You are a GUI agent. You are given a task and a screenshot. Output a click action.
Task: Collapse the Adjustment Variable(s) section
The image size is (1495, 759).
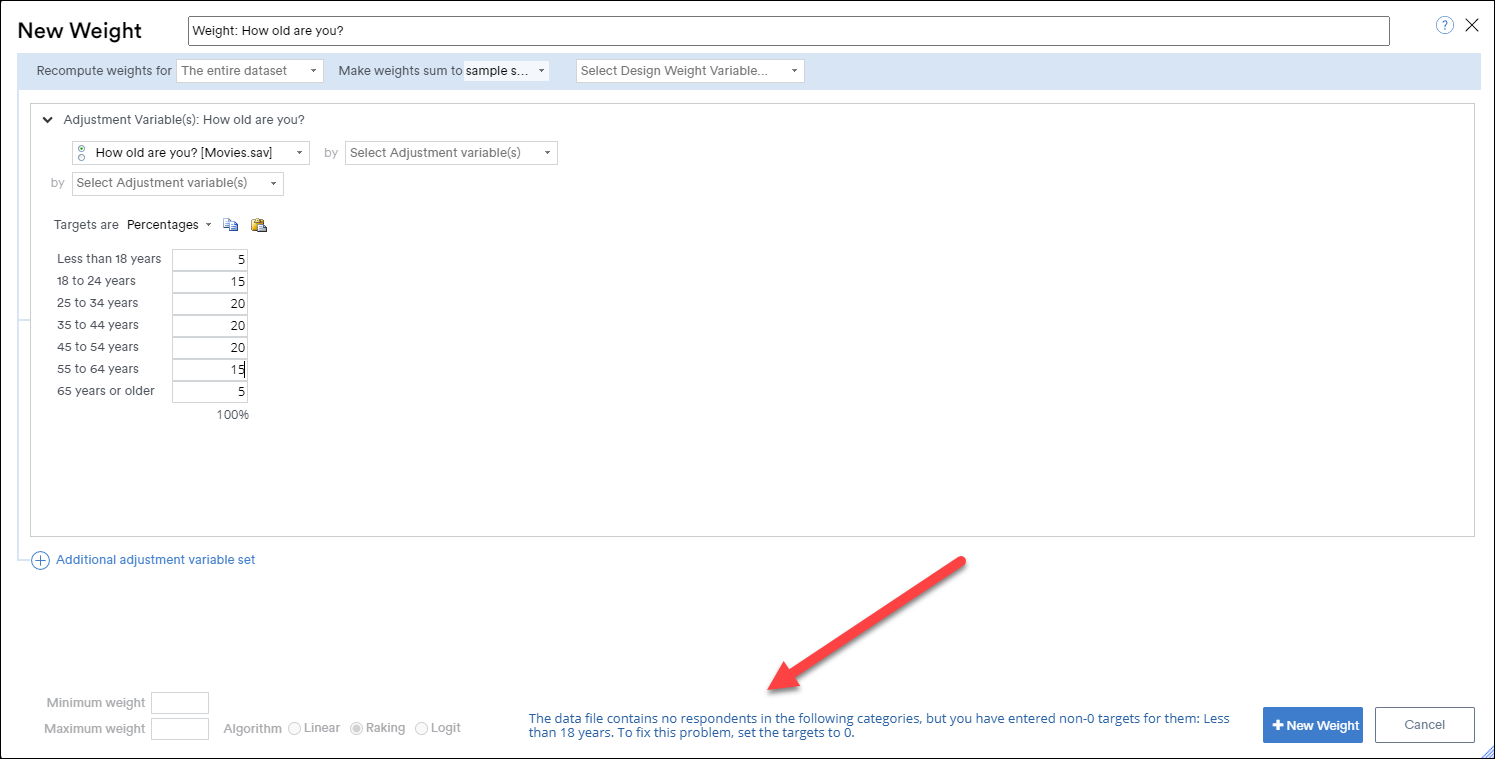(47, 120)
